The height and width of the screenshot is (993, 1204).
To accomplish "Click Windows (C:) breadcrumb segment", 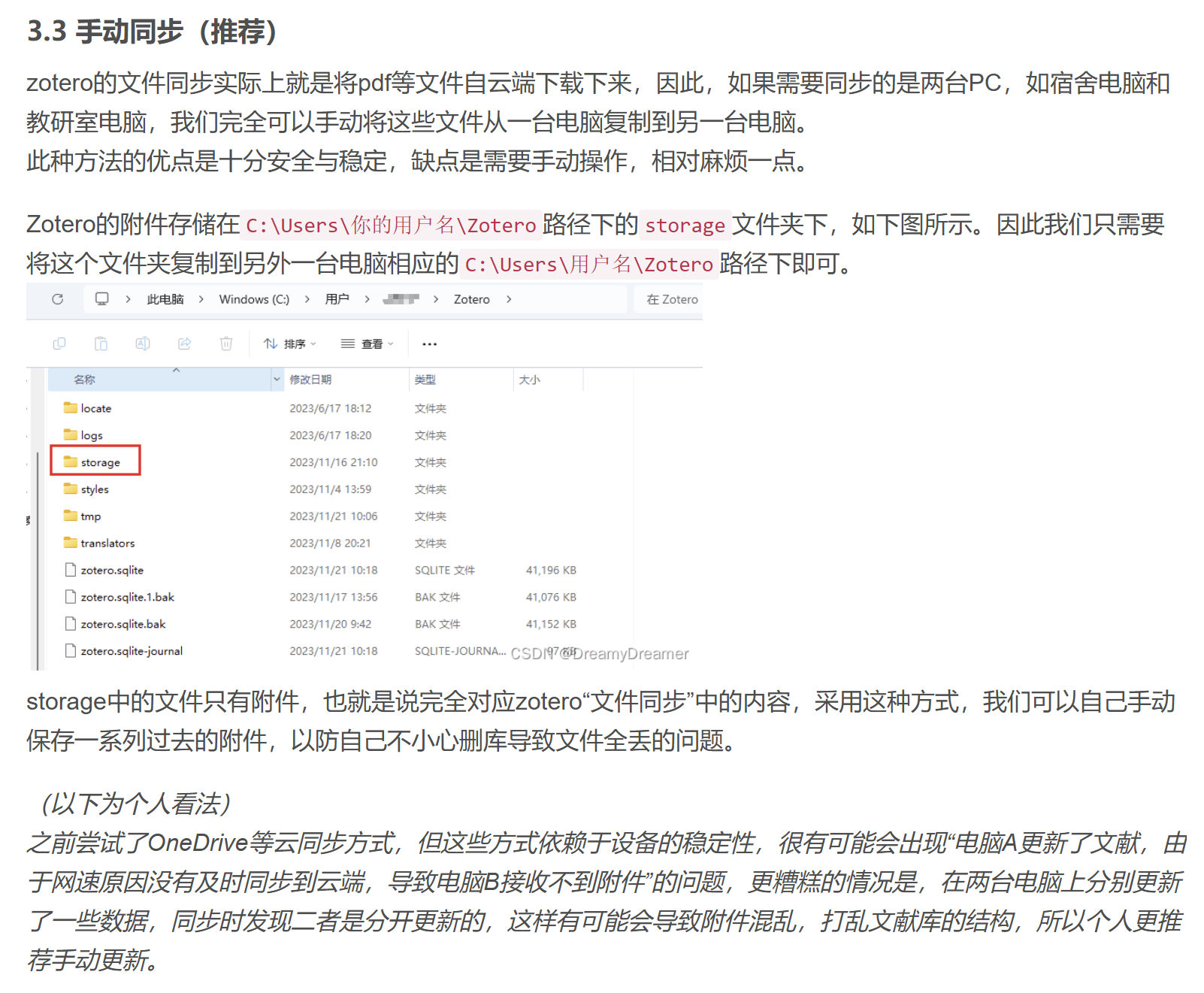I will pyautogui.click(x=254, y=299).
